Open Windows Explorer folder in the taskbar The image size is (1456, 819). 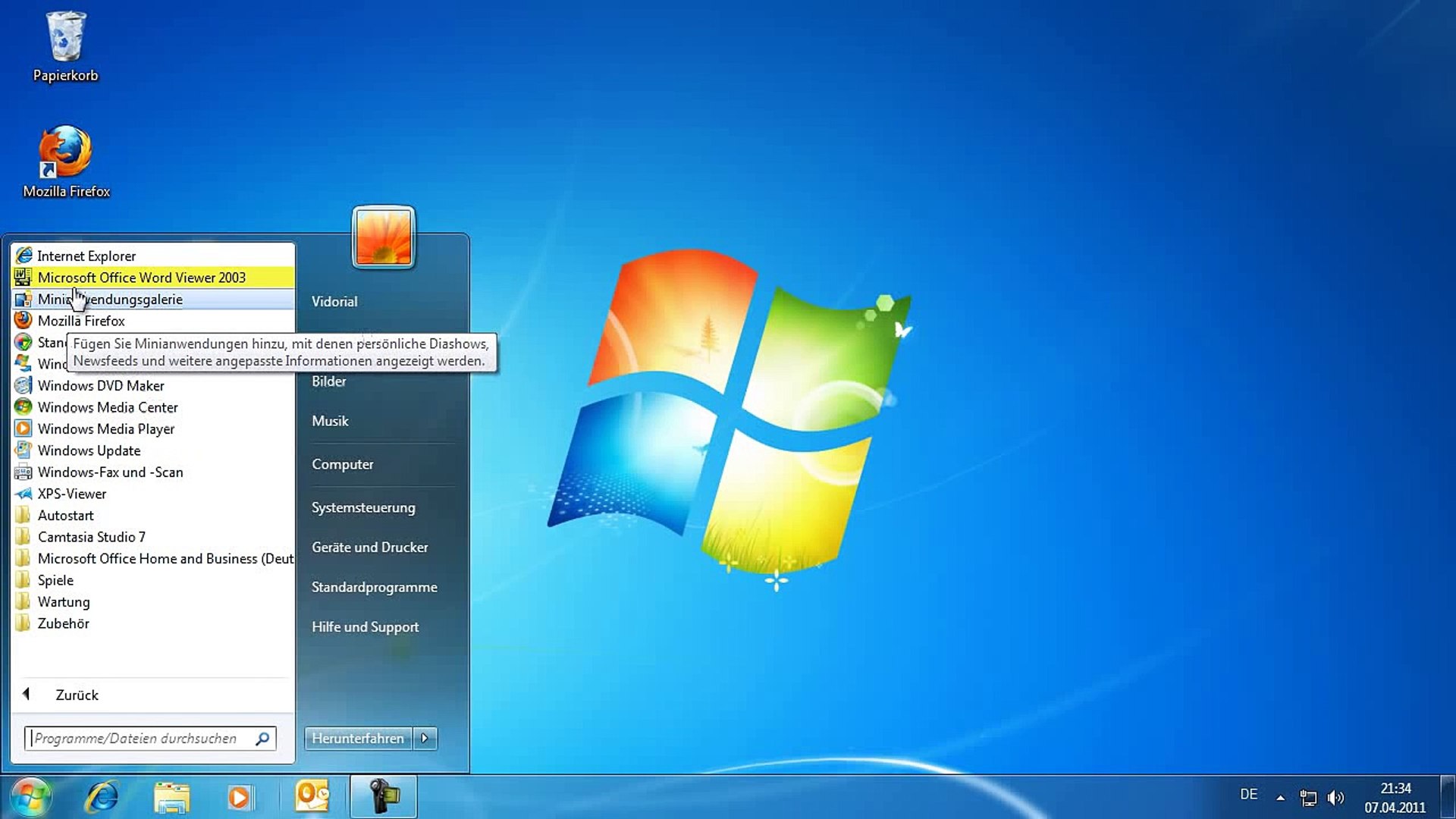171,797
